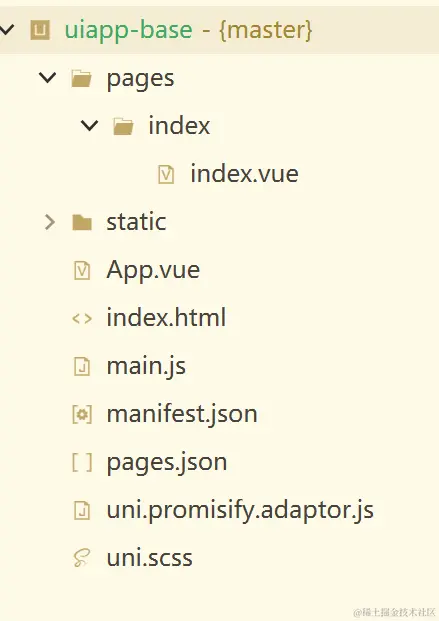Open the pages.json file
This screenshot has height=621, width=439.
coord(167,462)
